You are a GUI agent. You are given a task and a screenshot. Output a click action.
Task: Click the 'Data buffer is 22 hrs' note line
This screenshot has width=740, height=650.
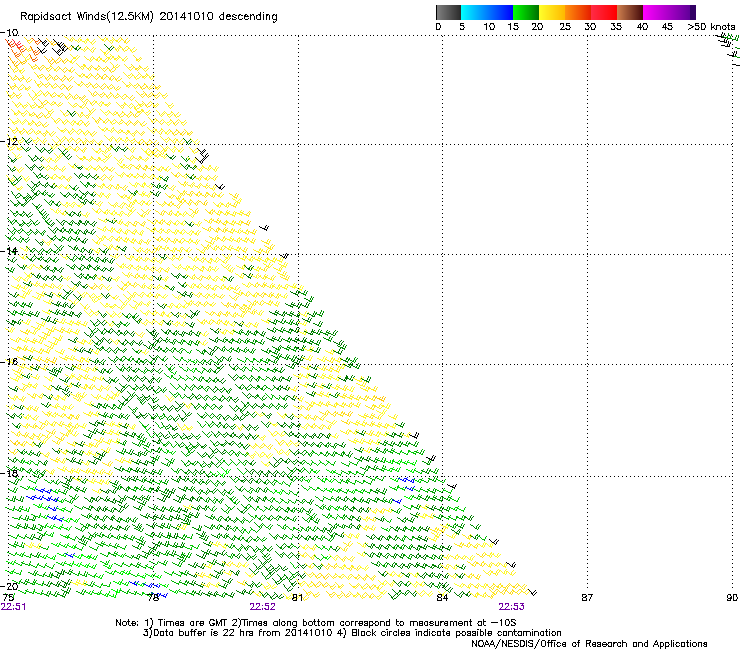pos(352,633)
